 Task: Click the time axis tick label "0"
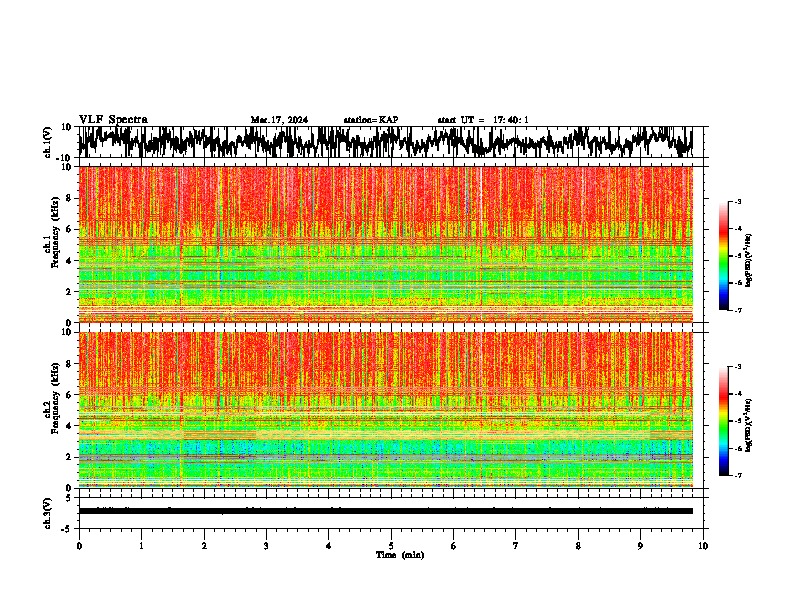click(x=79, y=546)
